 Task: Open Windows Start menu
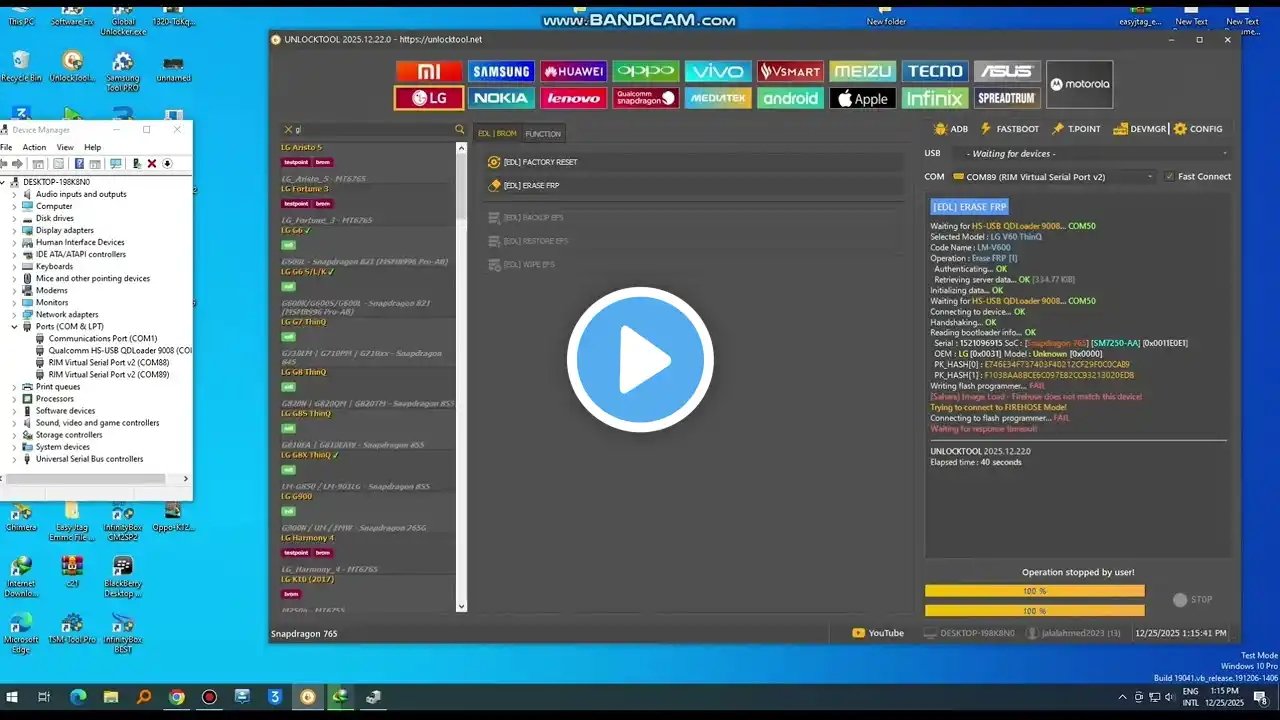pyautogui.click(x=13, y=697)
